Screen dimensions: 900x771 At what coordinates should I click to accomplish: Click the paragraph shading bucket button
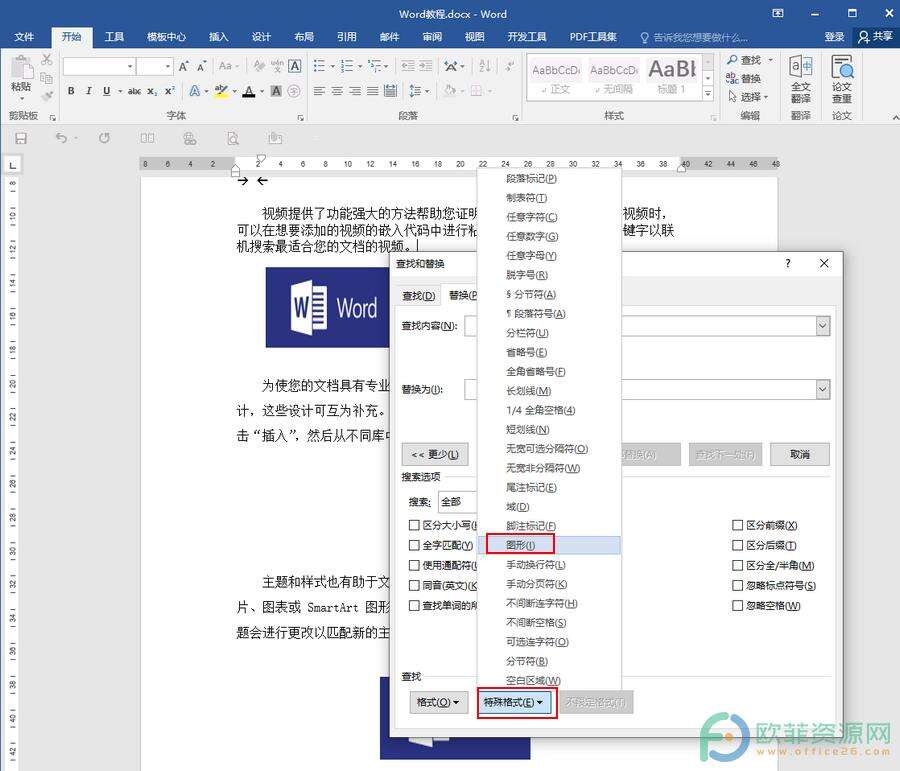tap(451, 91)
